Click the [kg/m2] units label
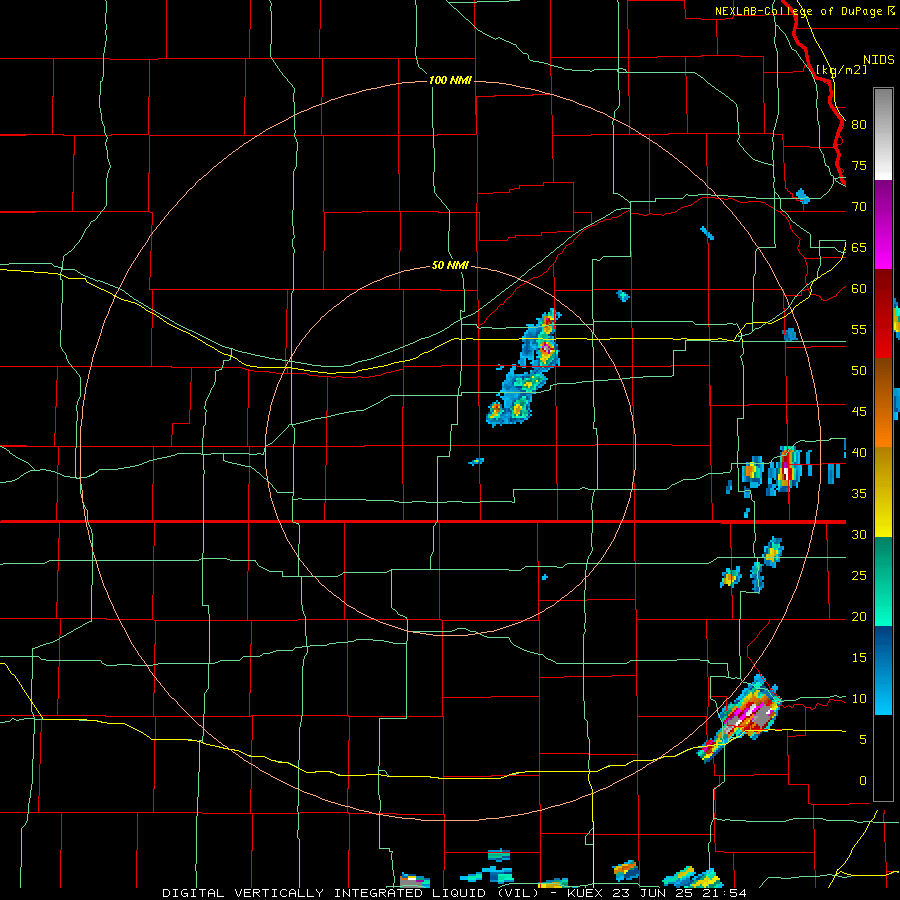This screenshot has width=900, height=900. (841, 70)
